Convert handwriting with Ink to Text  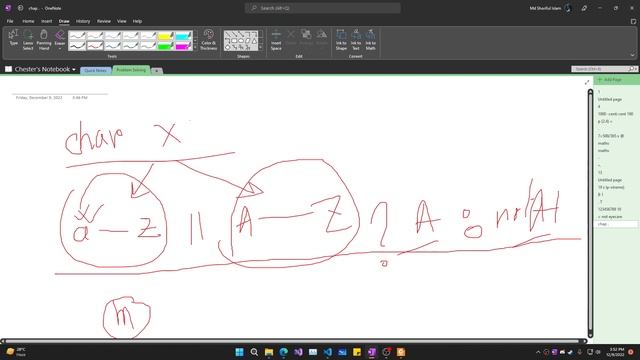click(x=356, y=39)
